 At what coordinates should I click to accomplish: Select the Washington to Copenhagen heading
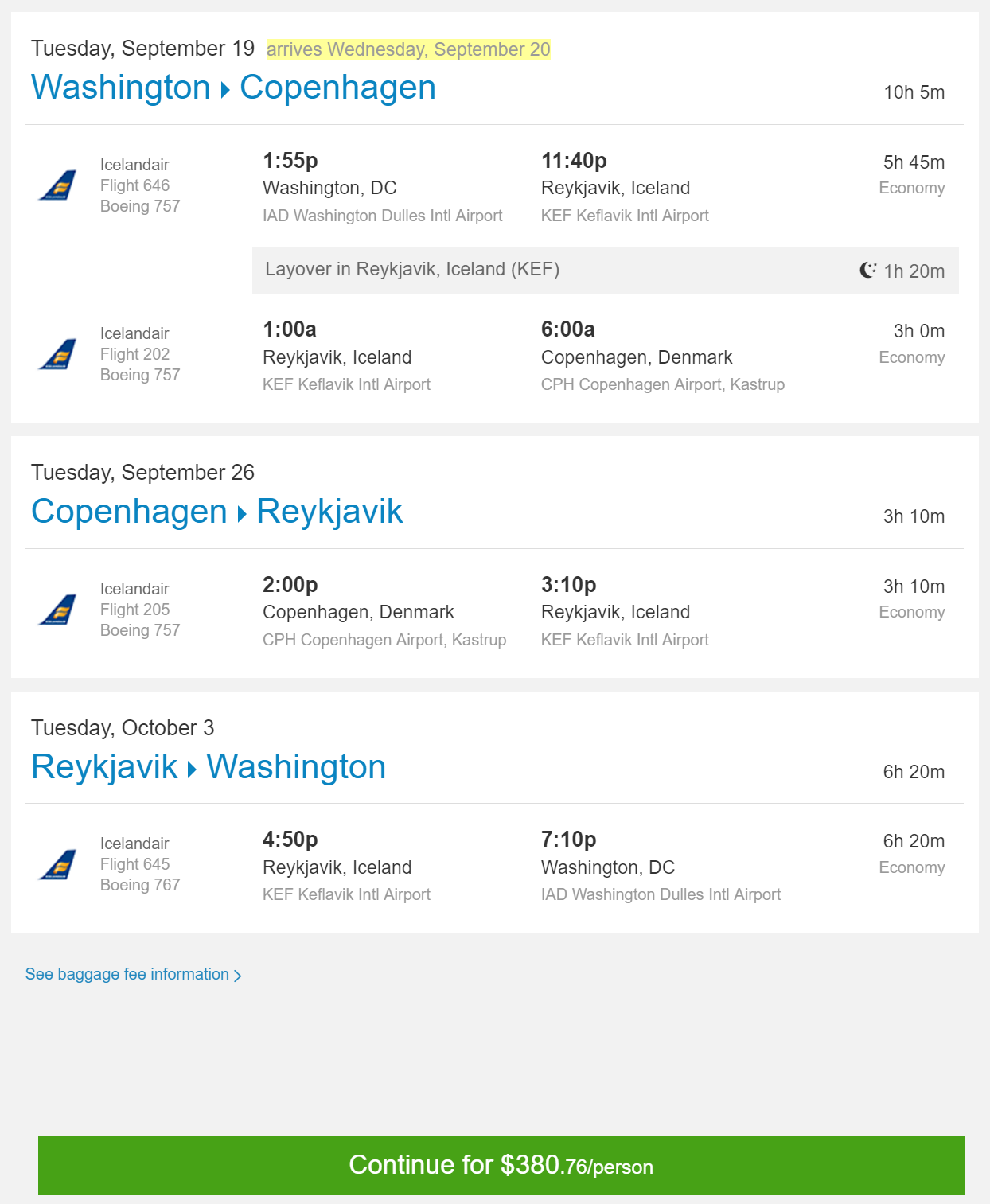pyautogui.click(x=233, y=88)
